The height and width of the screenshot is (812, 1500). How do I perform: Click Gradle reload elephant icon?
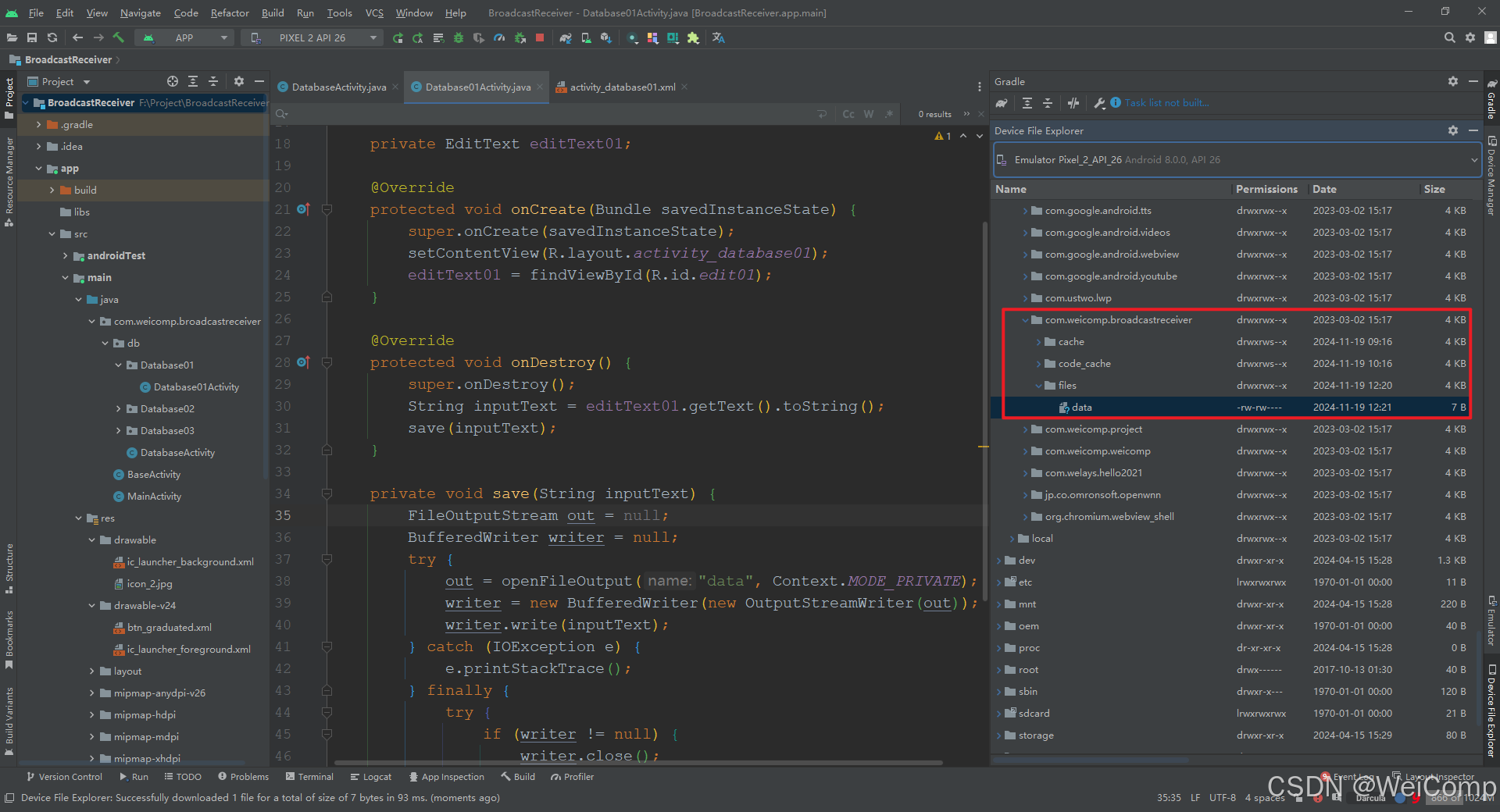click(1002, 103)
